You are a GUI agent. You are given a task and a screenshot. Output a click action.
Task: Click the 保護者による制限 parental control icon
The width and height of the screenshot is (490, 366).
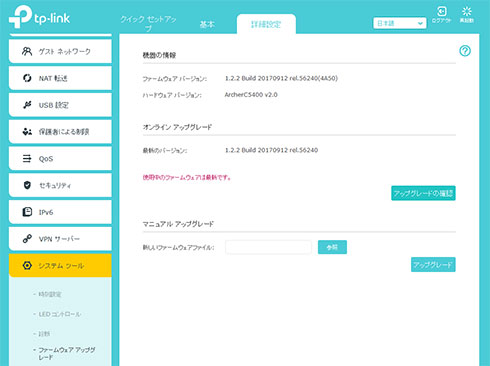27,132
